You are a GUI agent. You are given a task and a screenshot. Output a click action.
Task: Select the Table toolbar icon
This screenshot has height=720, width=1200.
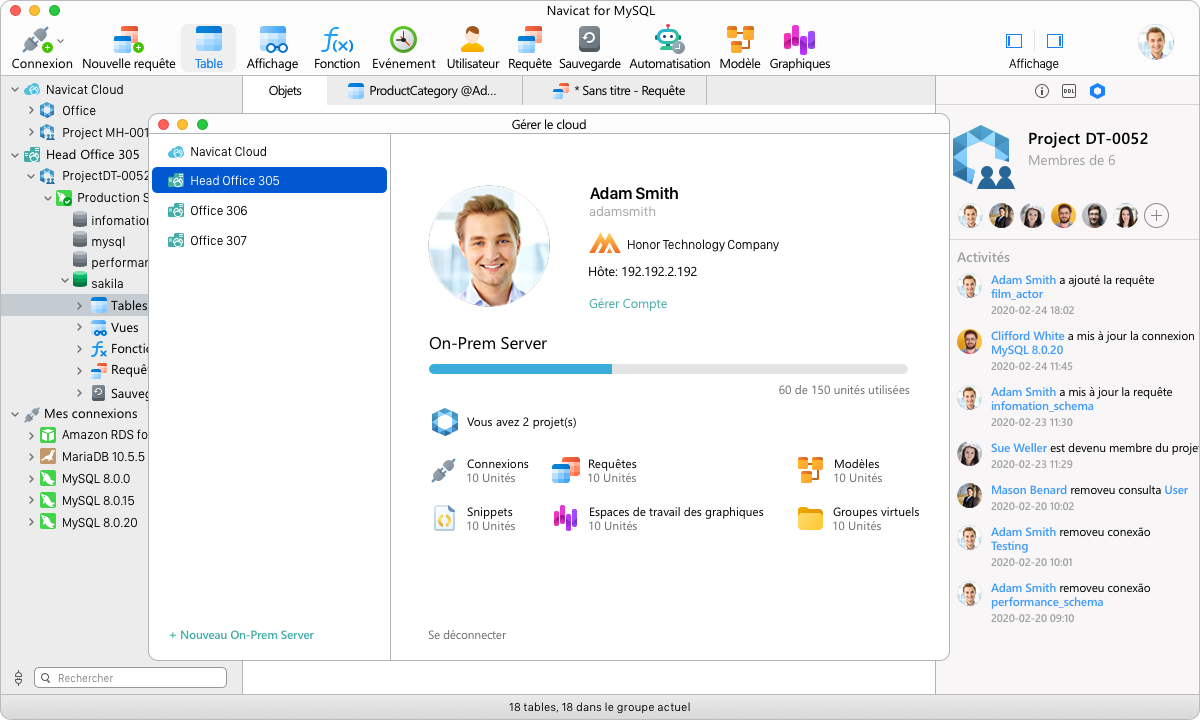pos(208,40)
